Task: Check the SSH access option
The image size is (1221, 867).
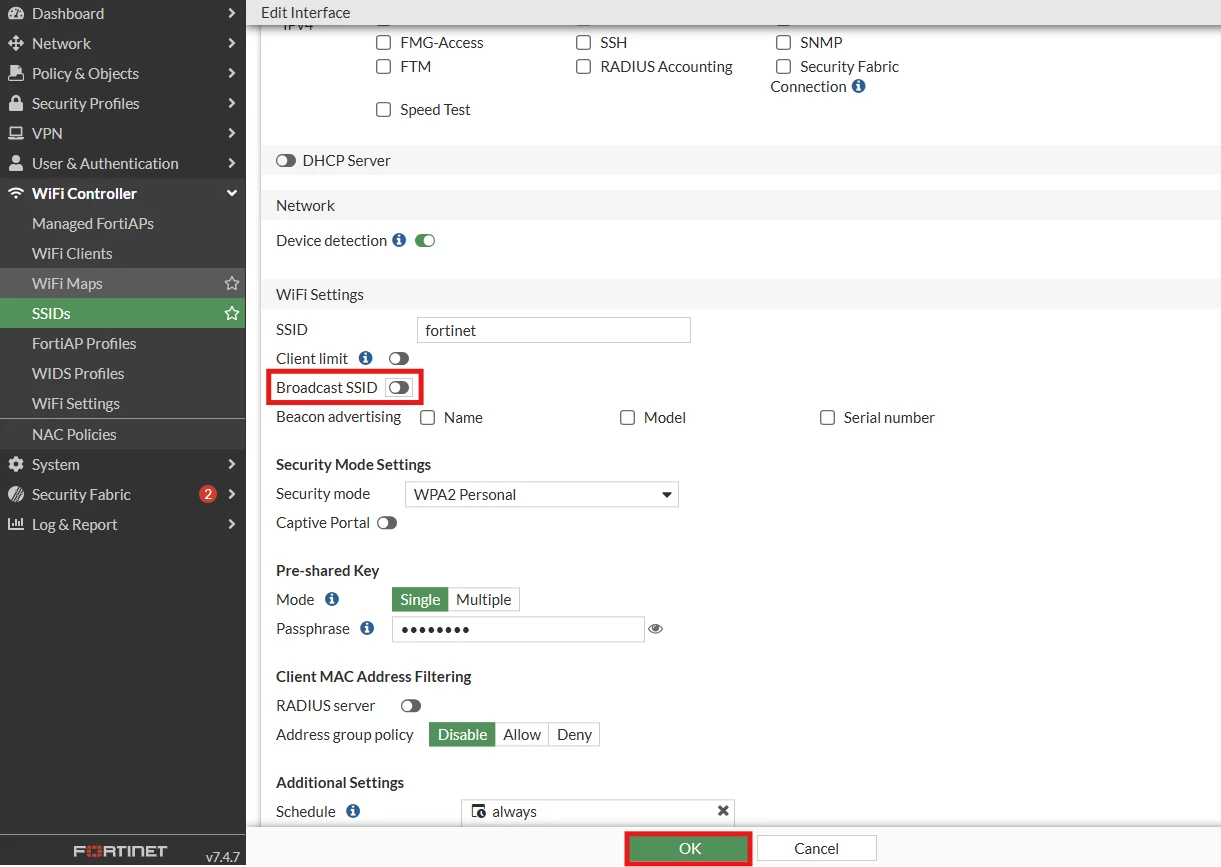Action: (583, 43)
